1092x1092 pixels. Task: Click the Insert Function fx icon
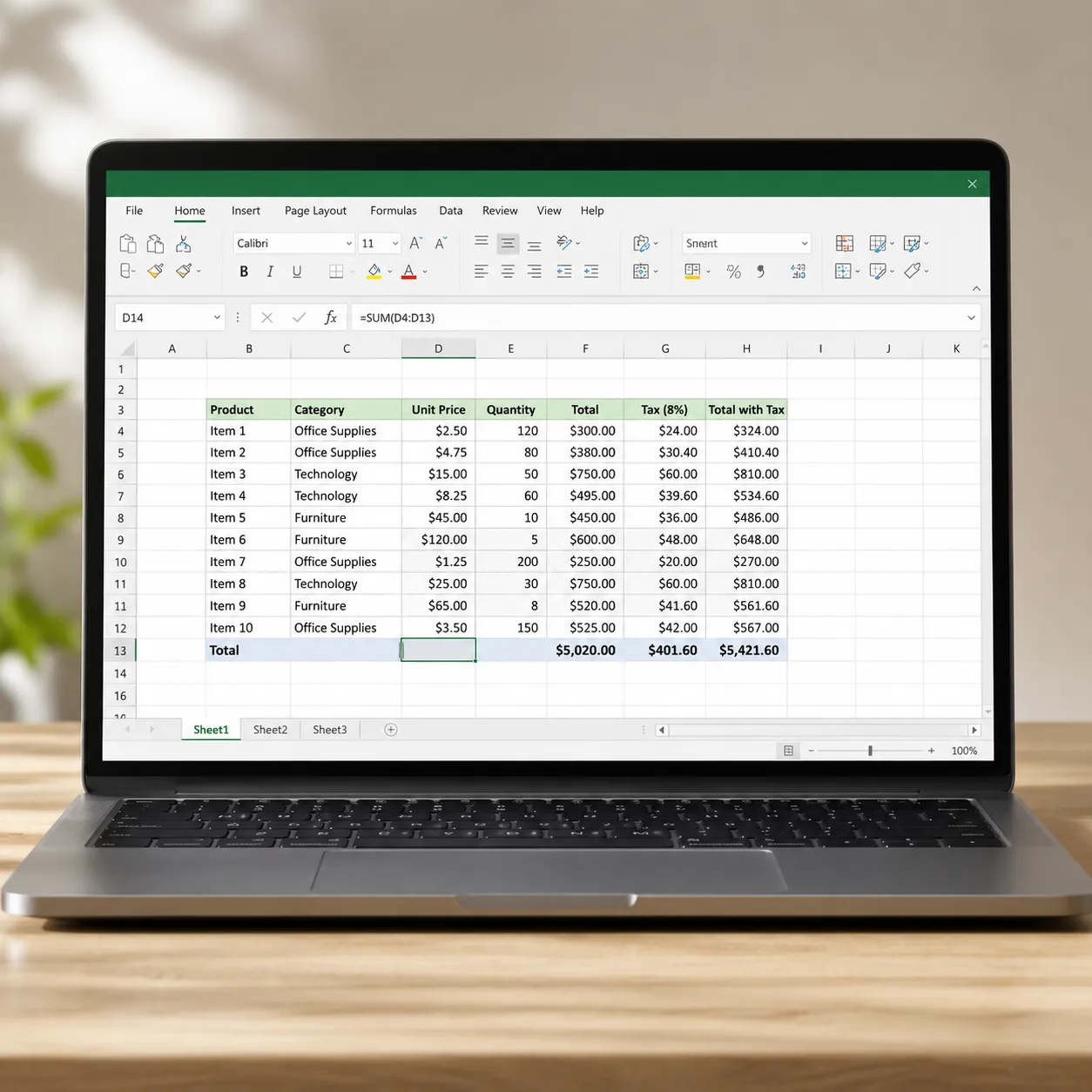click(x=331, y=318)
